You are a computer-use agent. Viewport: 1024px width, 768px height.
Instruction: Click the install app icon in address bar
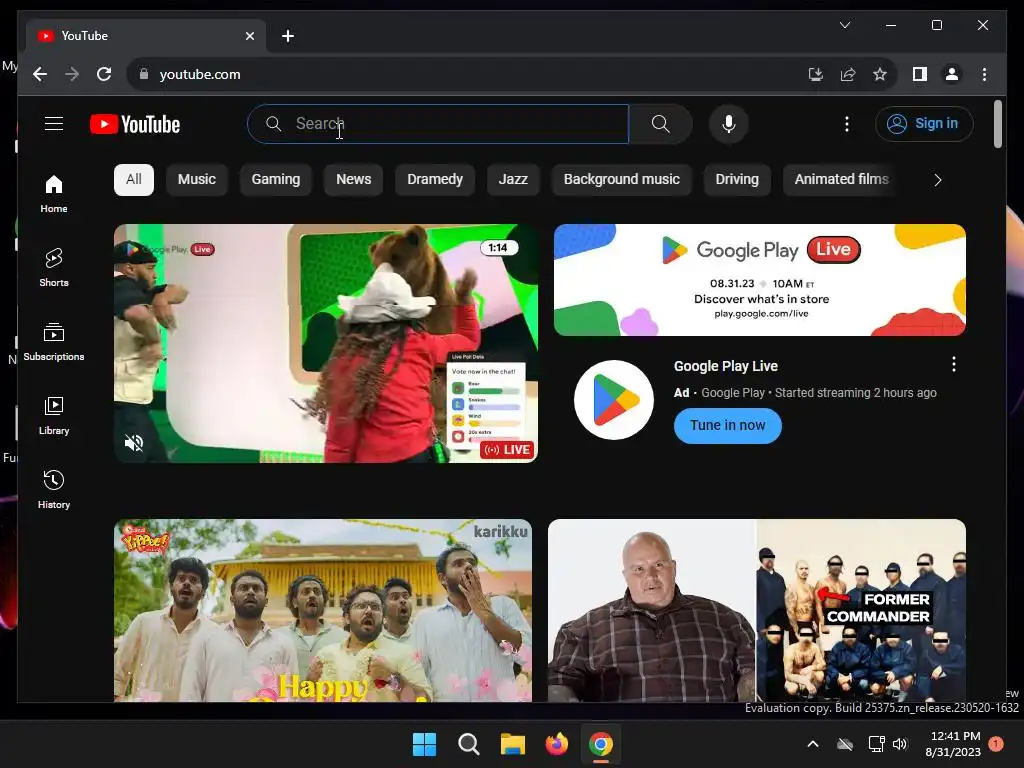coord(815,74)
